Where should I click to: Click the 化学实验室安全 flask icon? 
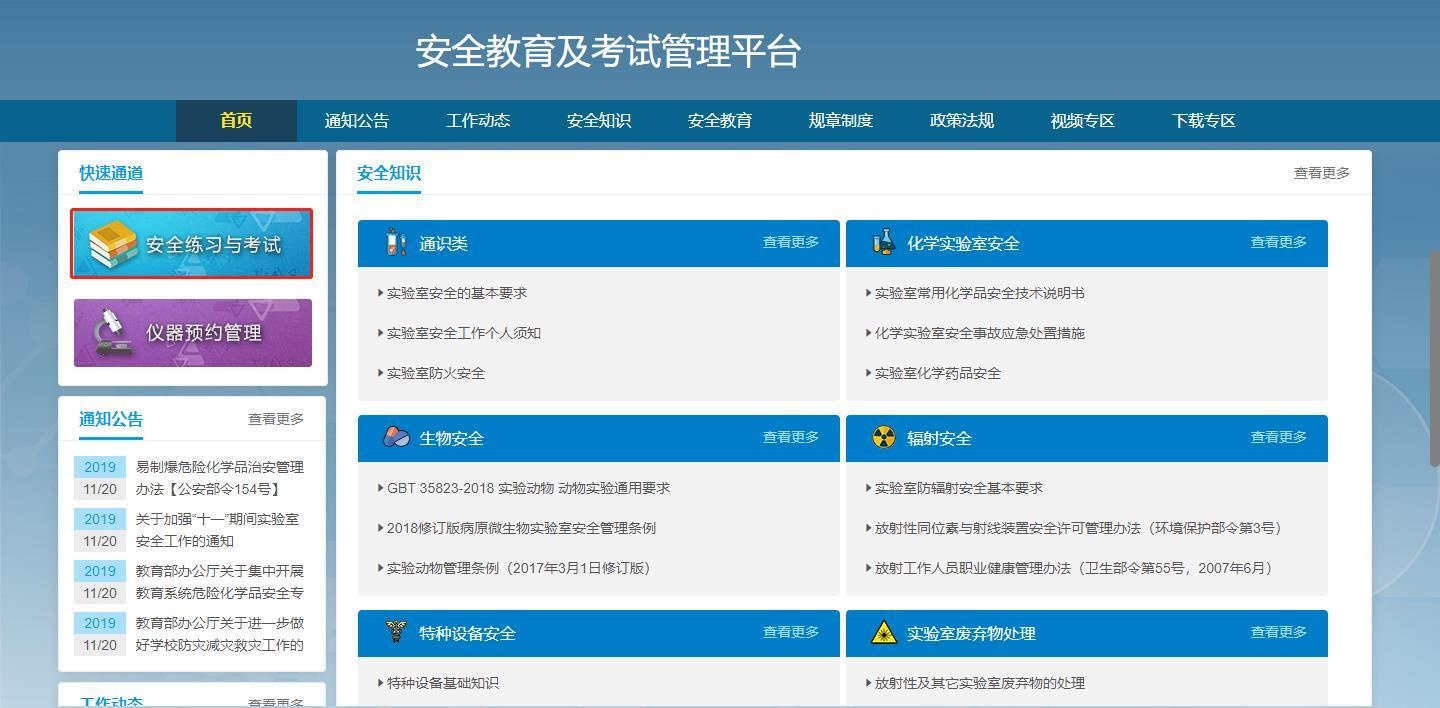point(883,242)
